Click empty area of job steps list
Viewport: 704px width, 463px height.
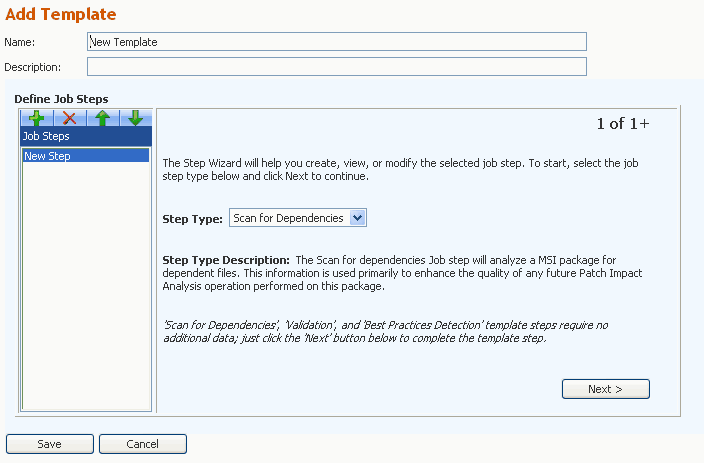point(86,286)
